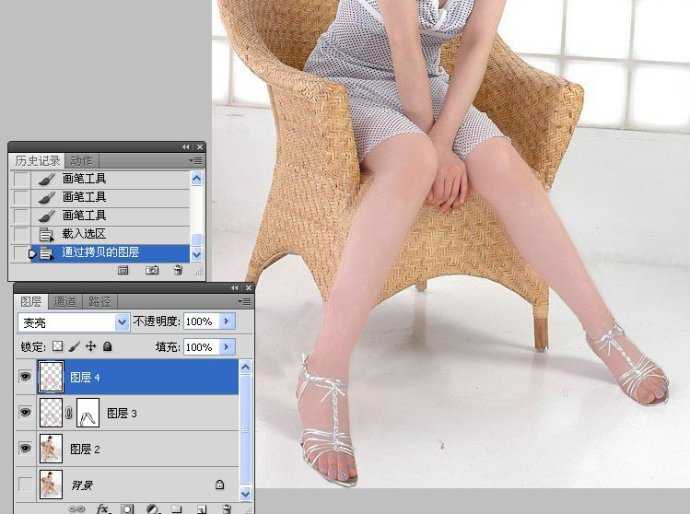Toggle lock all icon
This screenshot has height=514, width=690.
click(x=107, y=346)
